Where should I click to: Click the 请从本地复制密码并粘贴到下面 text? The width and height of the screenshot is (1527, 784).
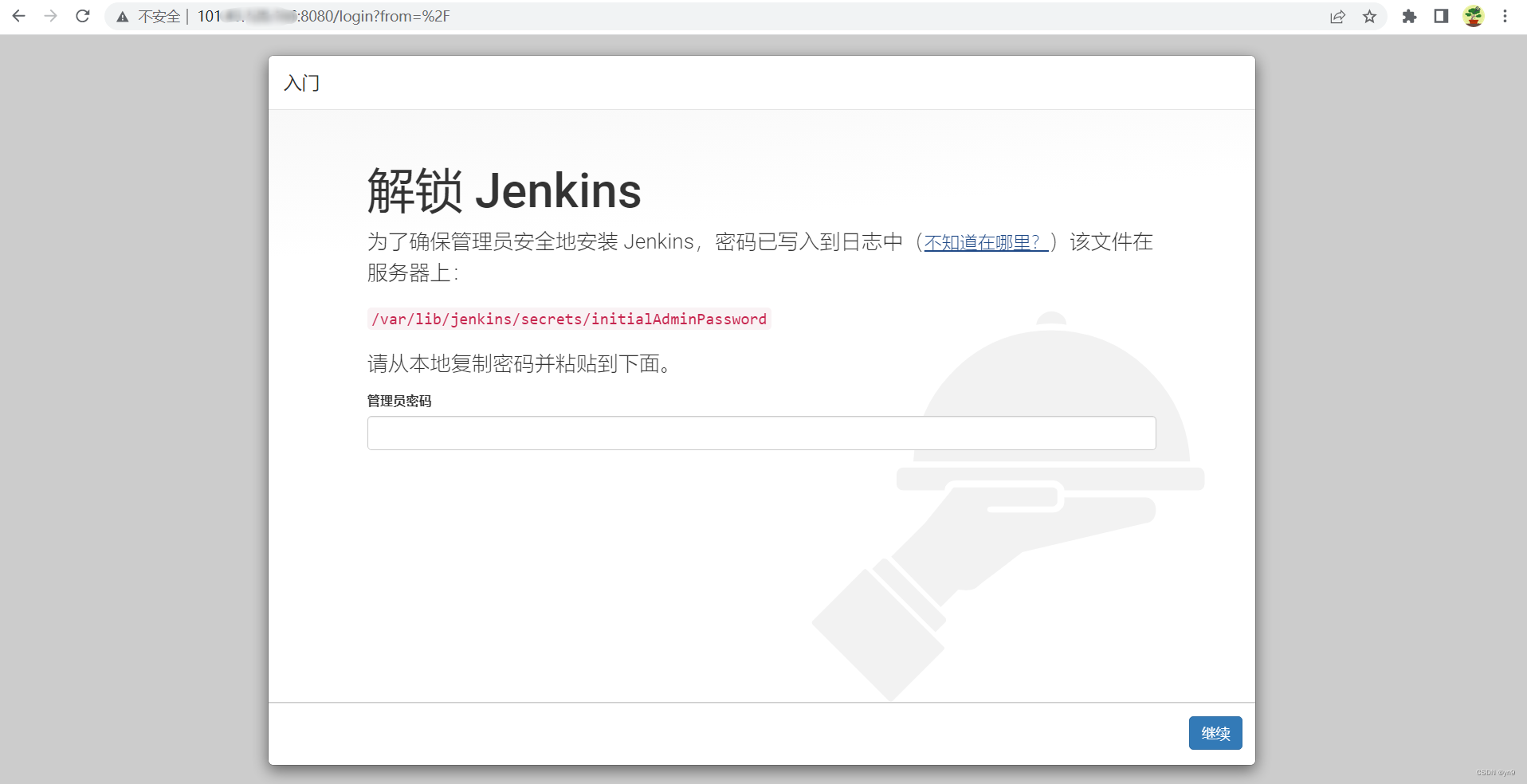tap(520, 364)
